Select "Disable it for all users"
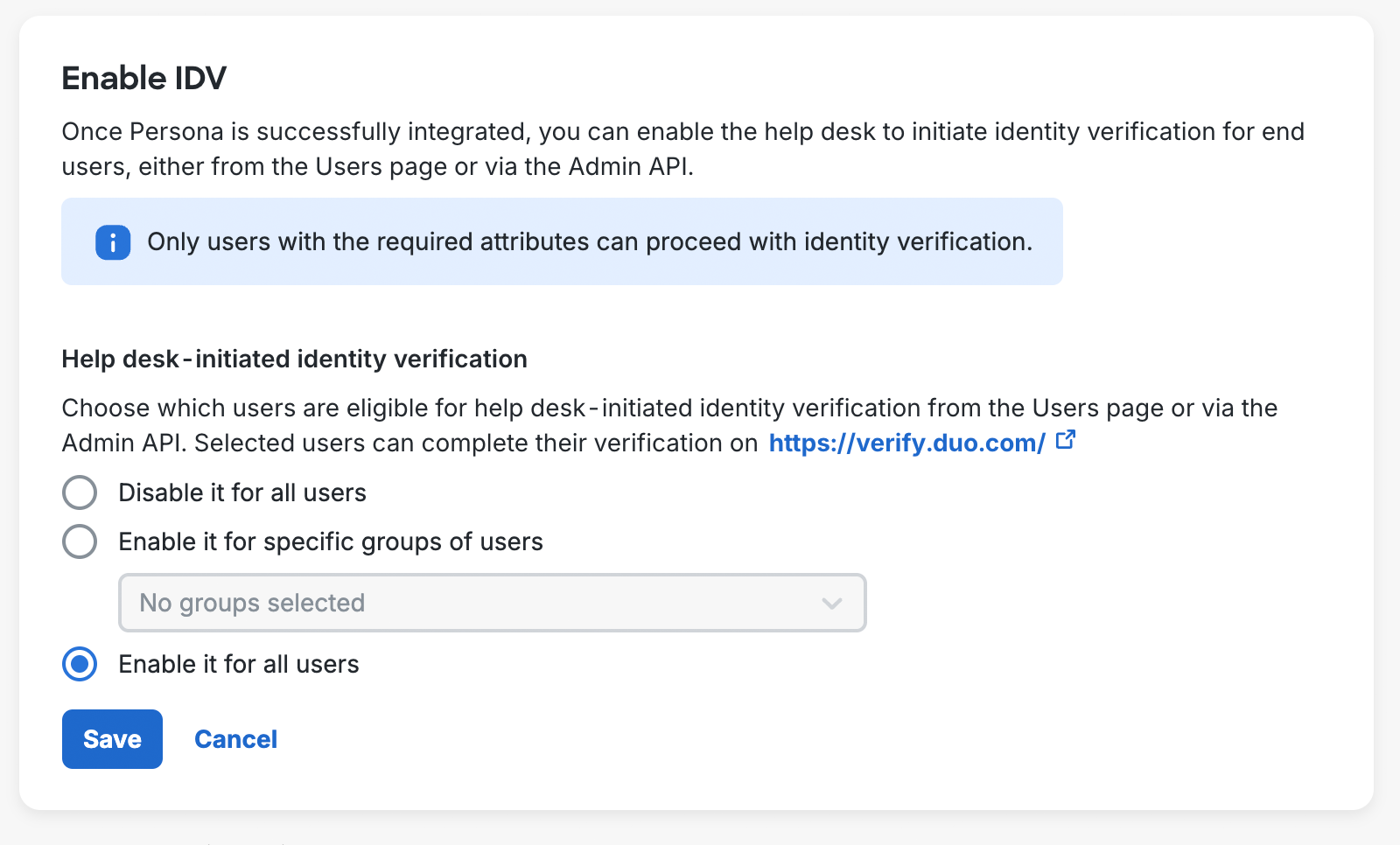 79,492
